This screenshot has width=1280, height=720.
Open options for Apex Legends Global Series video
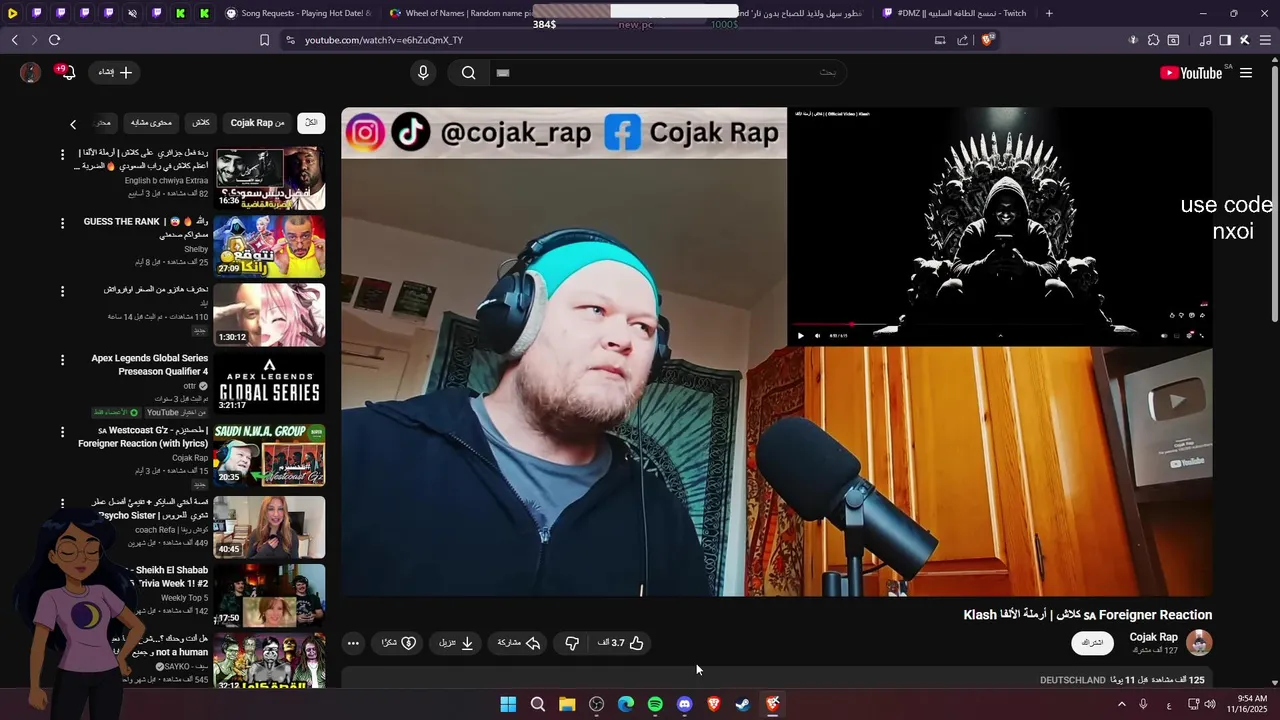coord(62,359)
